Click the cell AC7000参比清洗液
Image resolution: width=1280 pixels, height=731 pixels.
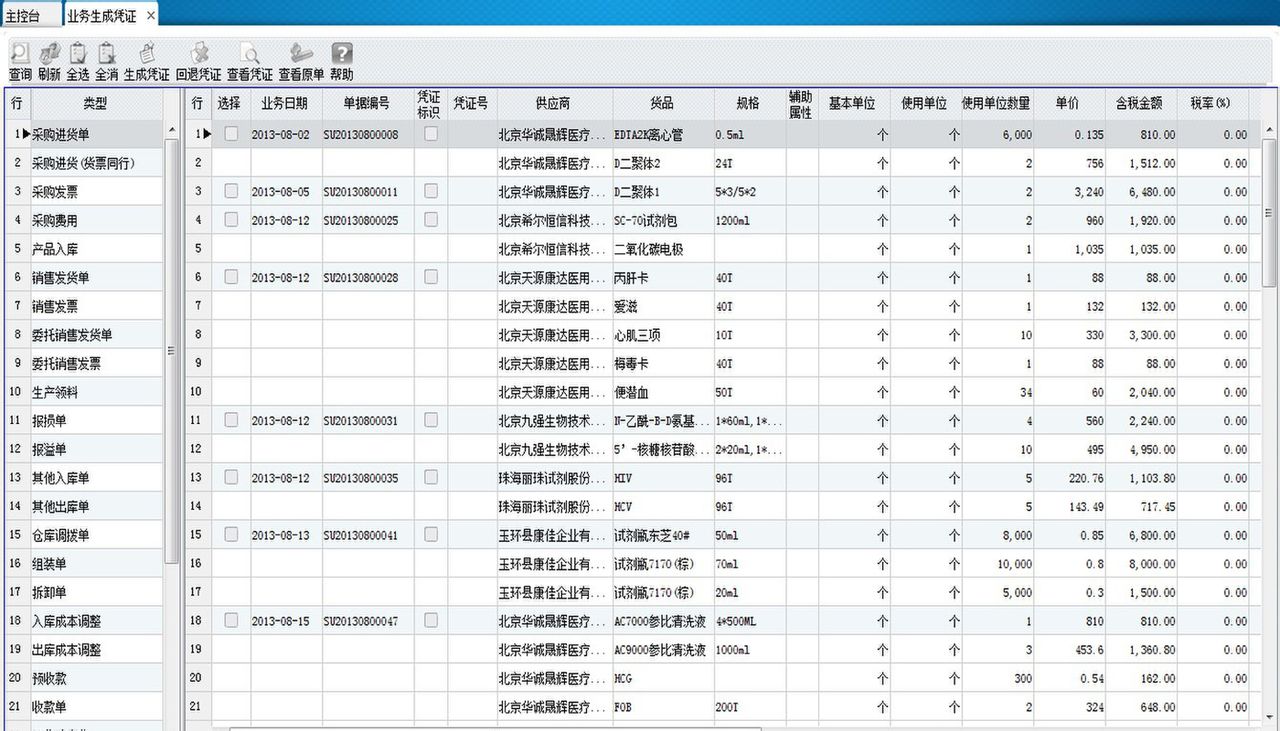tap(662, 621)
